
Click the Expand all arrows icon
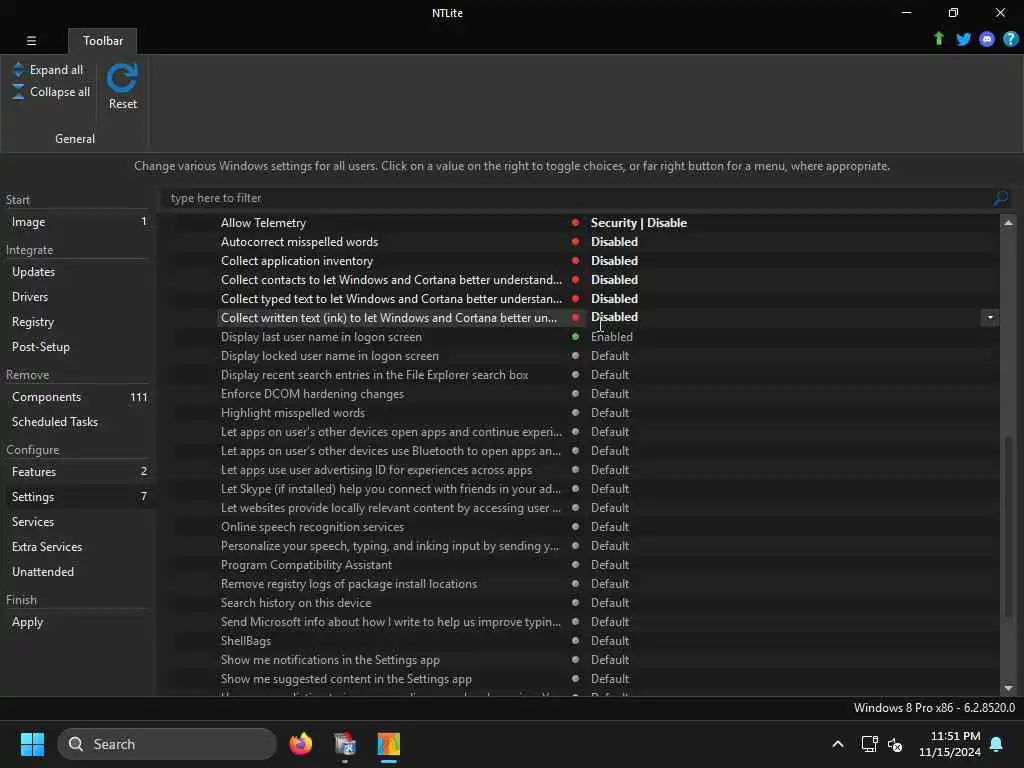(x=18, y=69)
